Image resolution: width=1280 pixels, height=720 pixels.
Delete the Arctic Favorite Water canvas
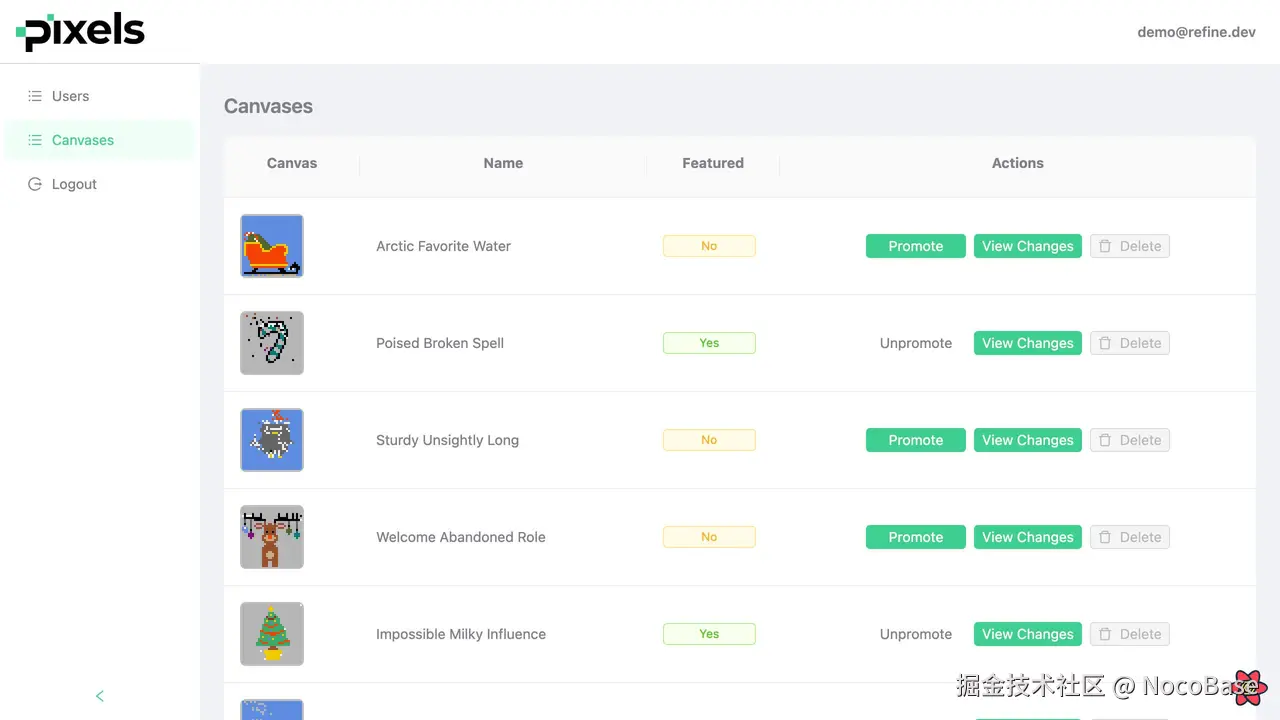(x=1130, y=246)
